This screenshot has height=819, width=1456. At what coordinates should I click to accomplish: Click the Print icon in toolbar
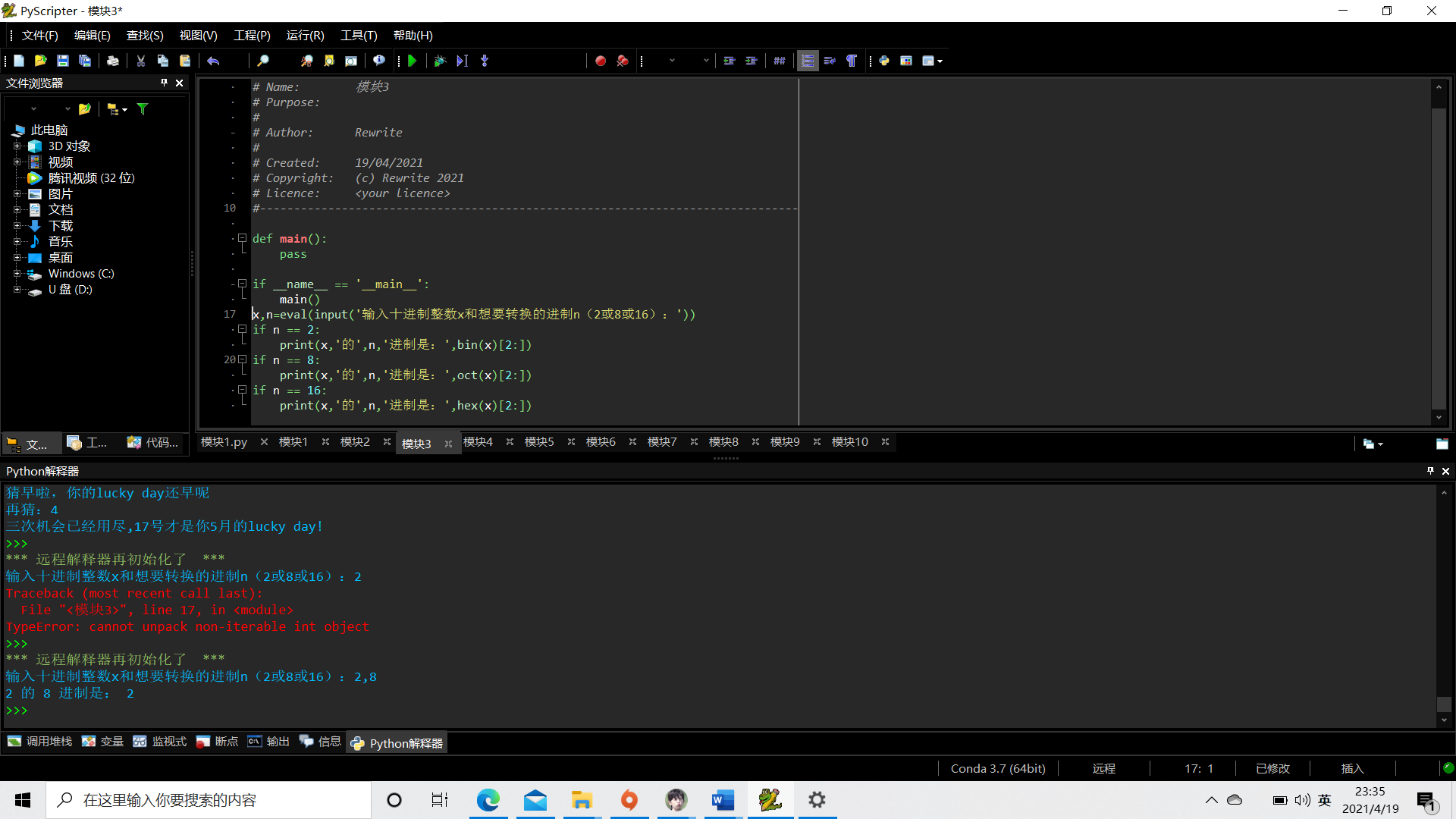[113, 61]
